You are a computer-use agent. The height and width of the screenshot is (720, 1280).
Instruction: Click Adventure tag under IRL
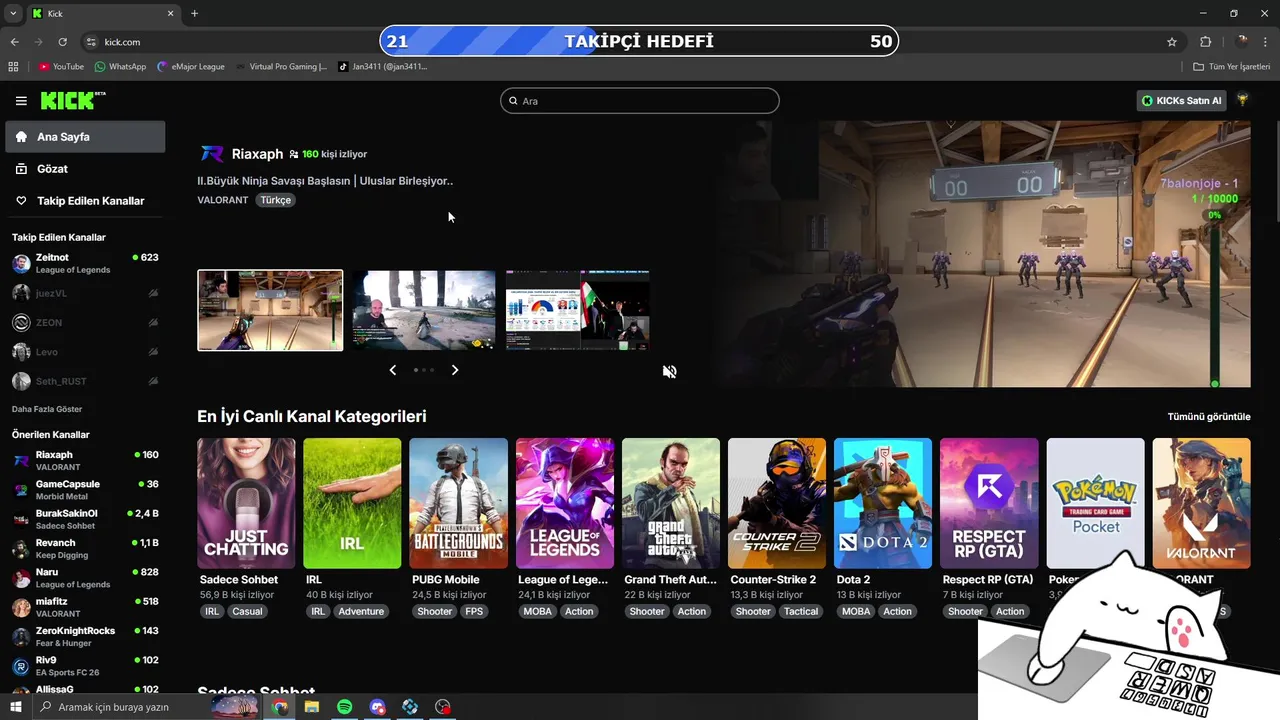pyautogui.click(x=361, y=612)
